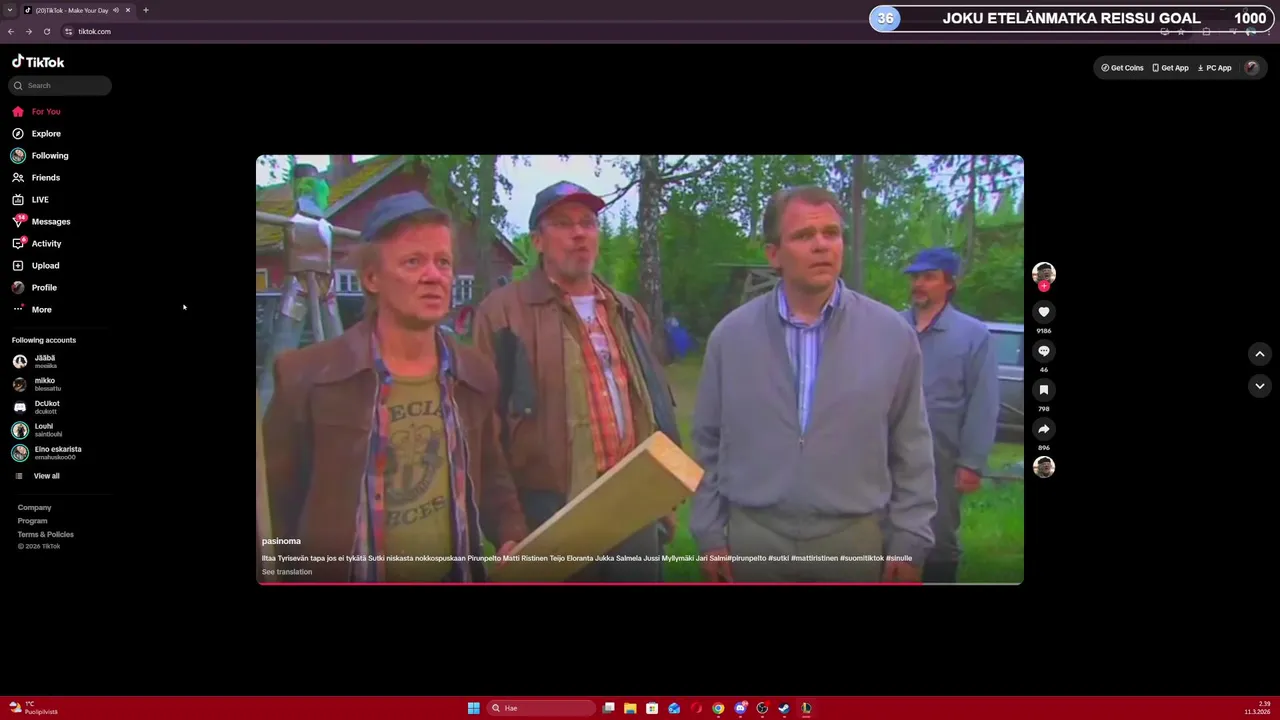The width and height of the screenshot is (1280, 720).
Task: Click the taskbar Hae search box
Action: (540, 708)
